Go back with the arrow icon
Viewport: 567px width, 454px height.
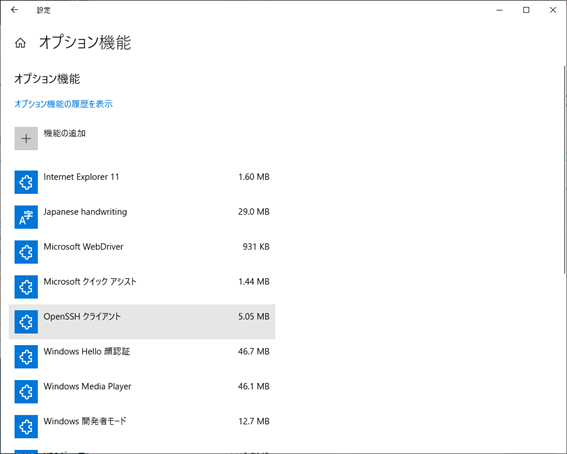coord(14,10)
